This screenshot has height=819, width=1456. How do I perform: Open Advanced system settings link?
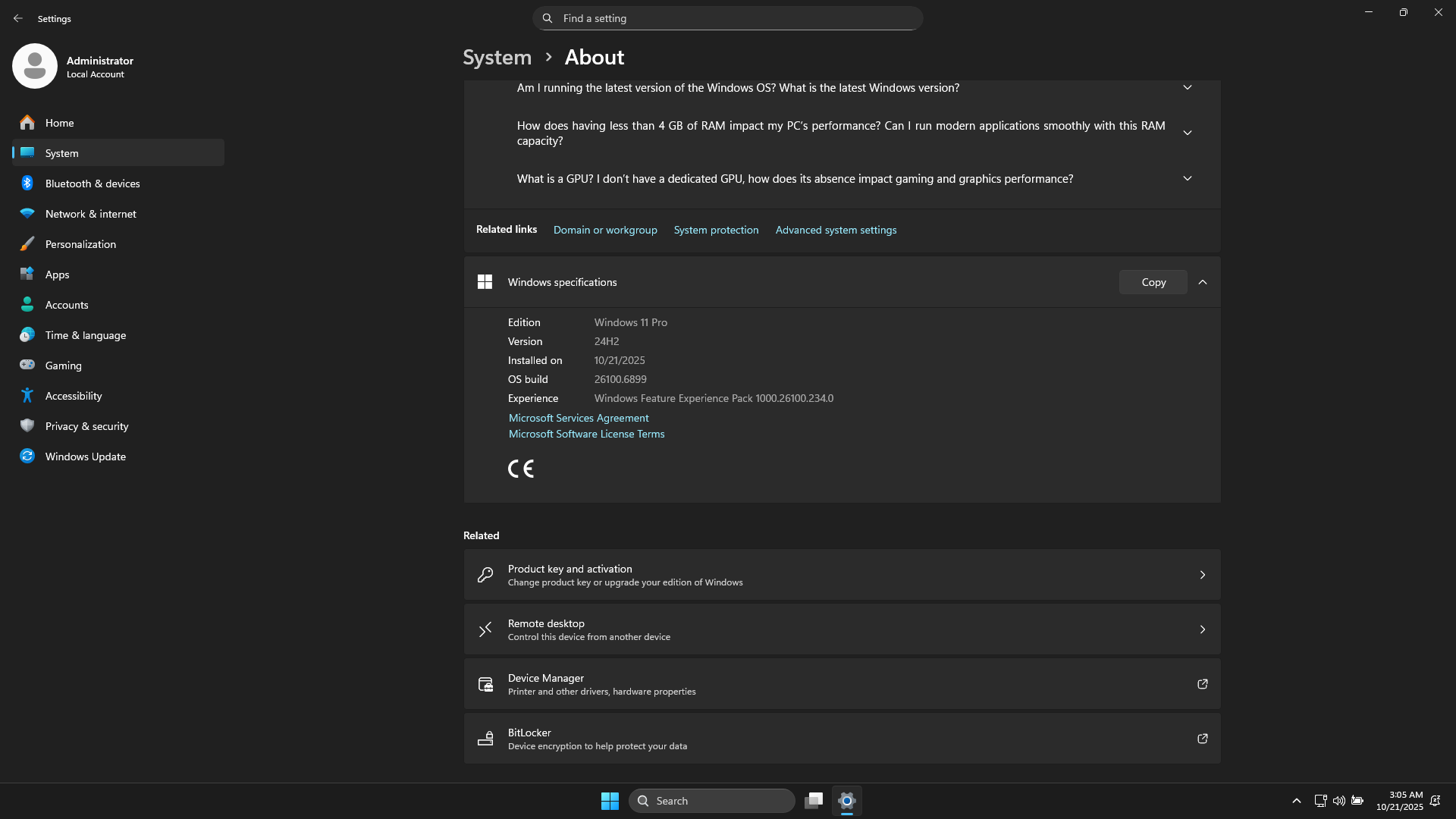point(836,230)
